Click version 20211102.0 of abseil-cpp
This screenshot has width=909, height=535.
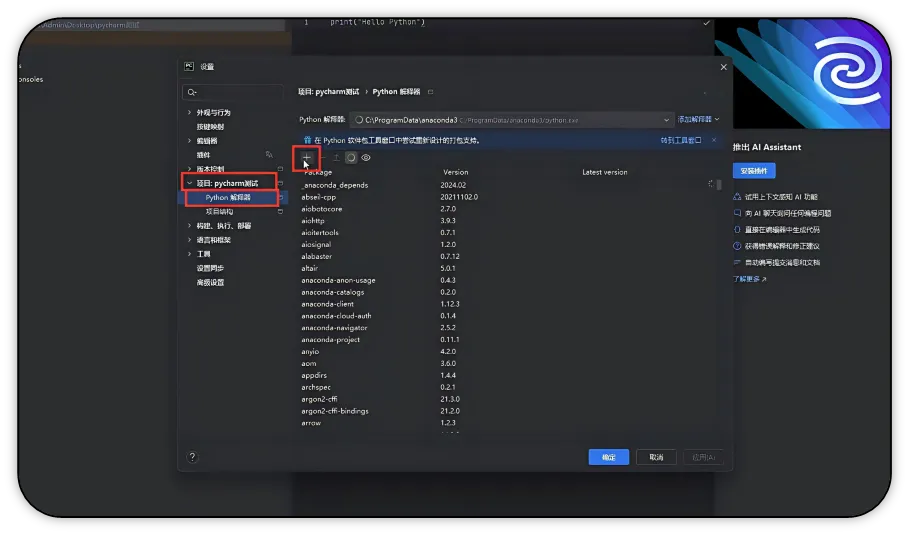click(x=459, y=197)
